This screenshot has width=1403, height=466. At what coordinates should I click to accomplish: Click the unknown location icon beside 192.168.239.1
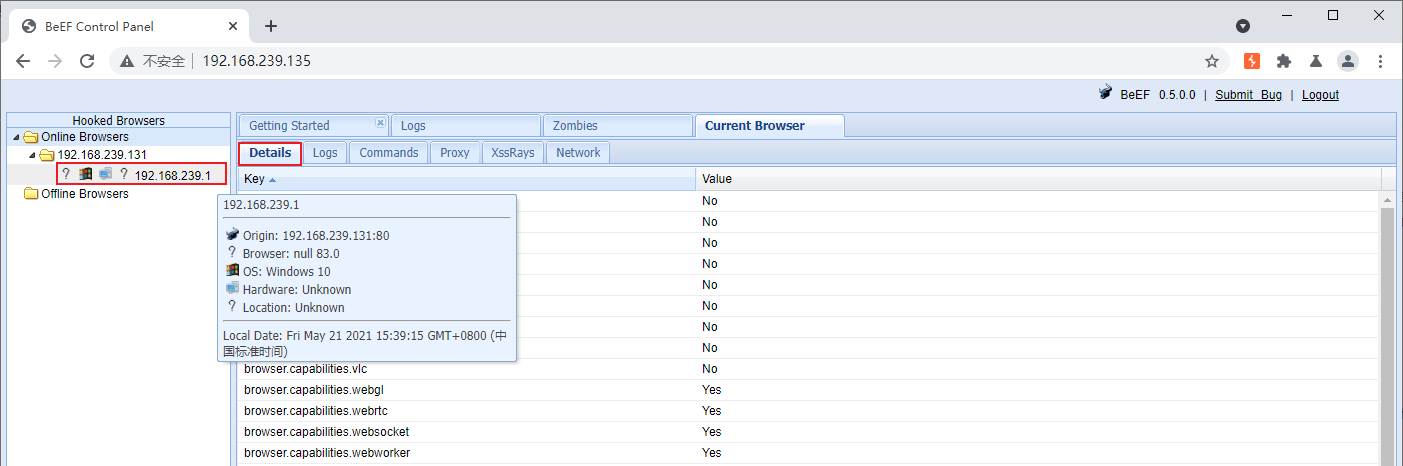click(x=124, y=174)
